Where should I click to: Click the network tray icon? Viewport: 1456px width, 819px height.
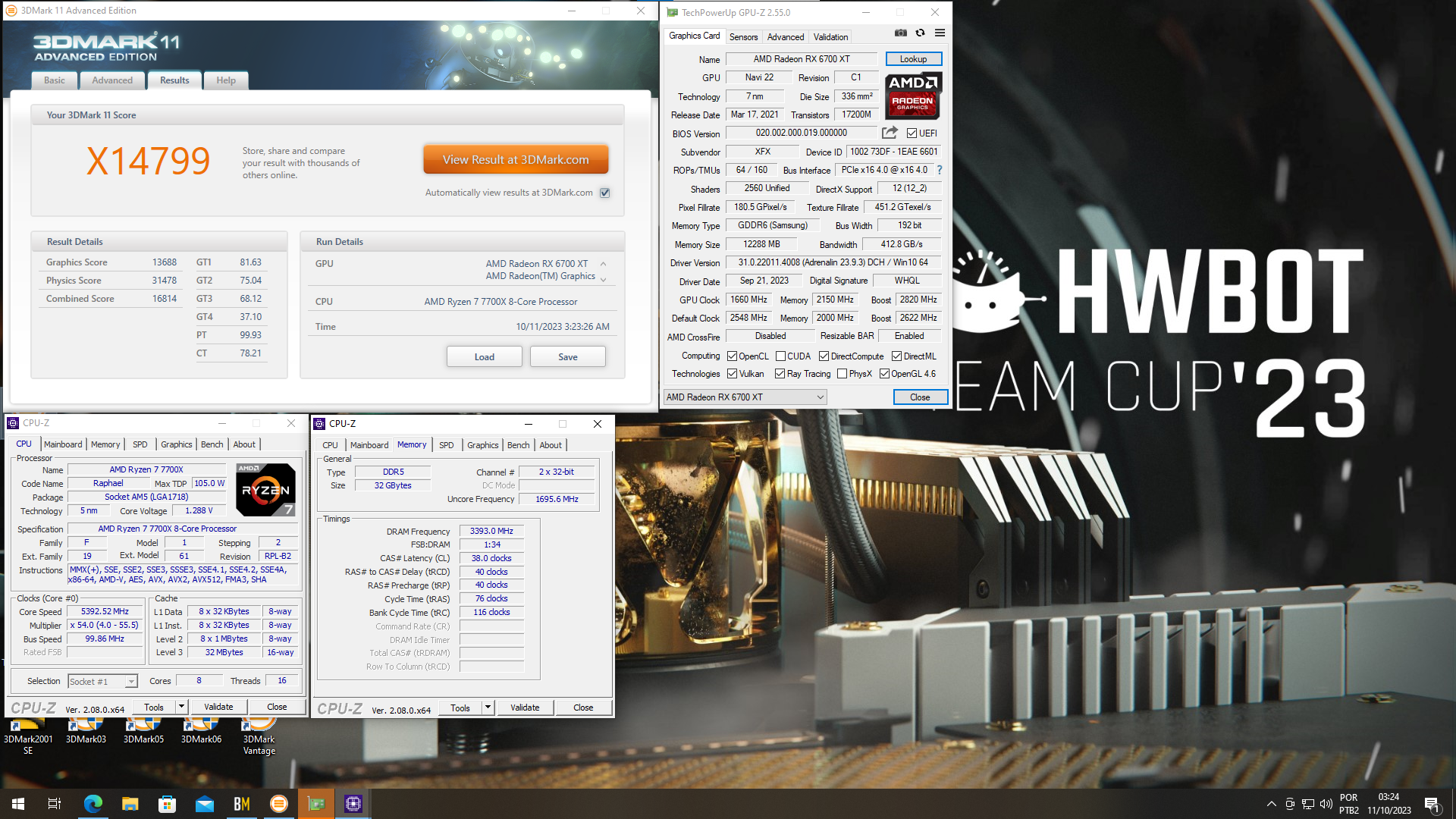click(x=1308, y=804)
